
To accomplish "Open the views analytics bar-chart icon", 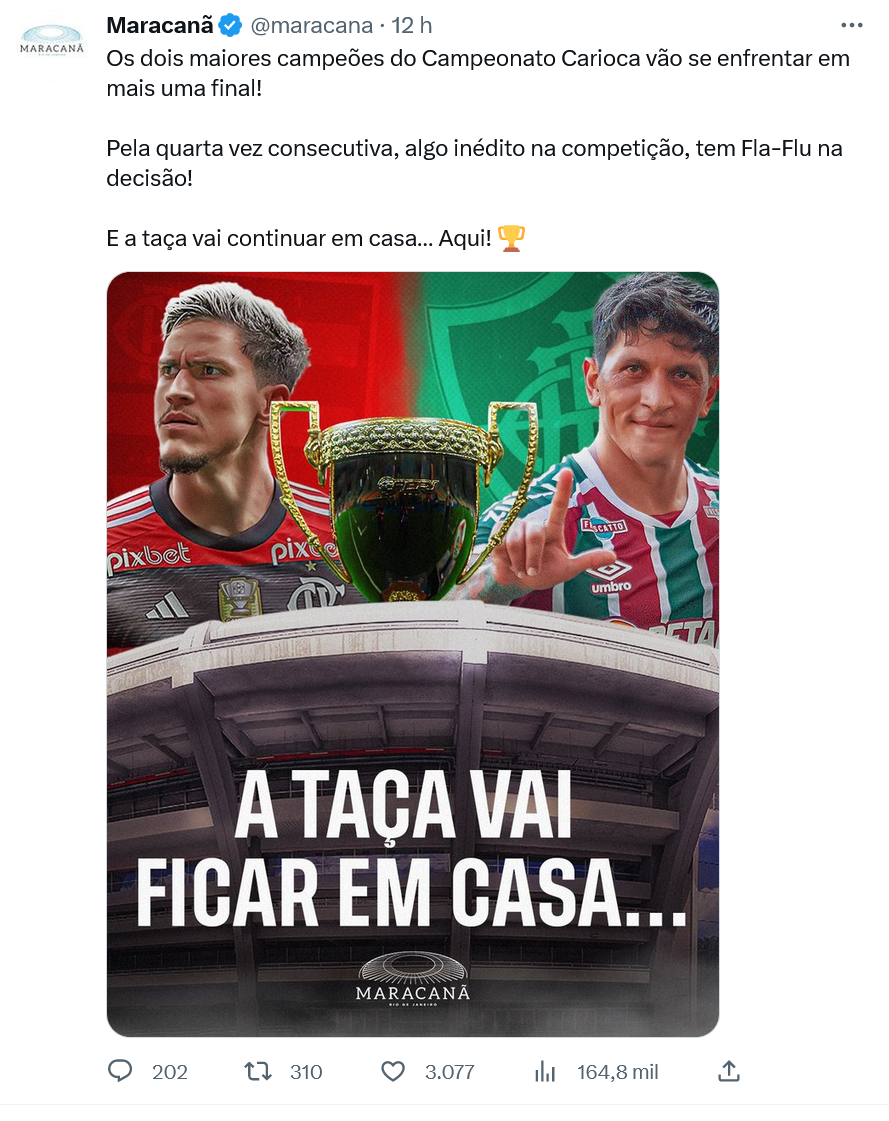I will (x=545, y=1071).
